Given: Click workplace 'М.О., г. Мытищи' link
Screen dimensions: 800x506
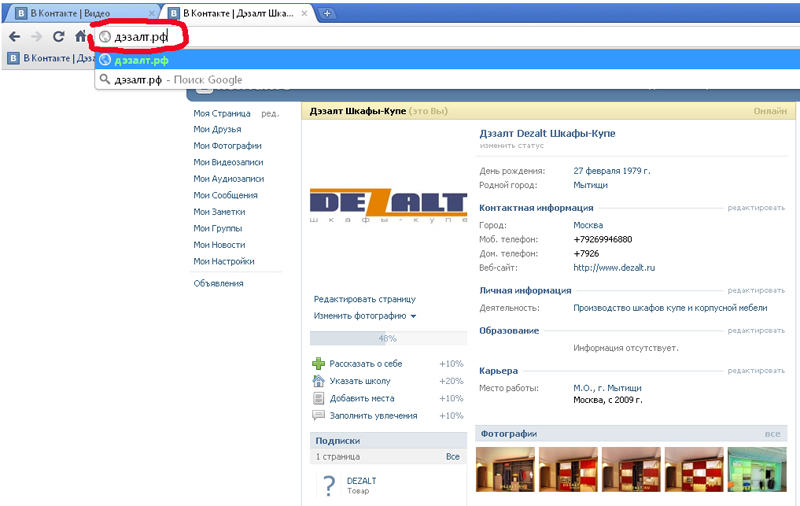Looking at the screenshot, I should 607,388.
